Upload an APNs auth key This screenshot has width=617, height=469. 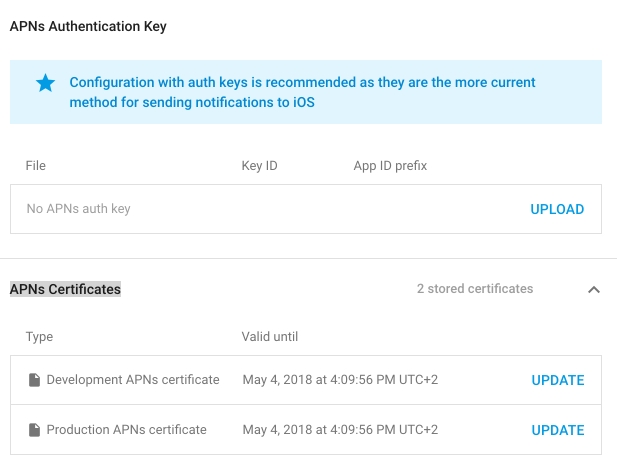coord(557,209)
